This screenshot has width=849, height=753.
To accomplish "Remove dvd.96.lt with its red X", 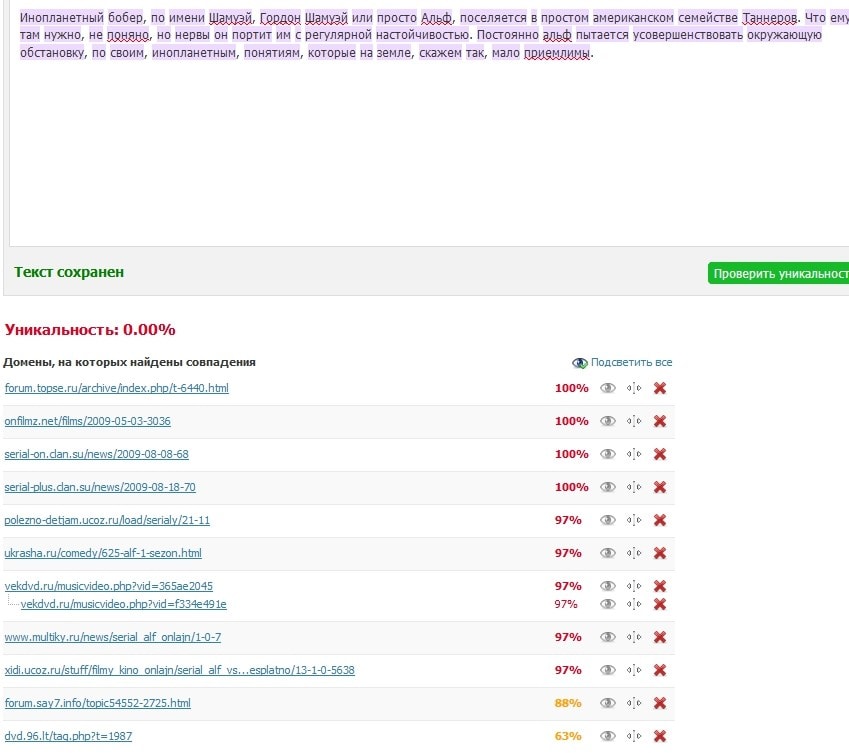I will (659, 736).
